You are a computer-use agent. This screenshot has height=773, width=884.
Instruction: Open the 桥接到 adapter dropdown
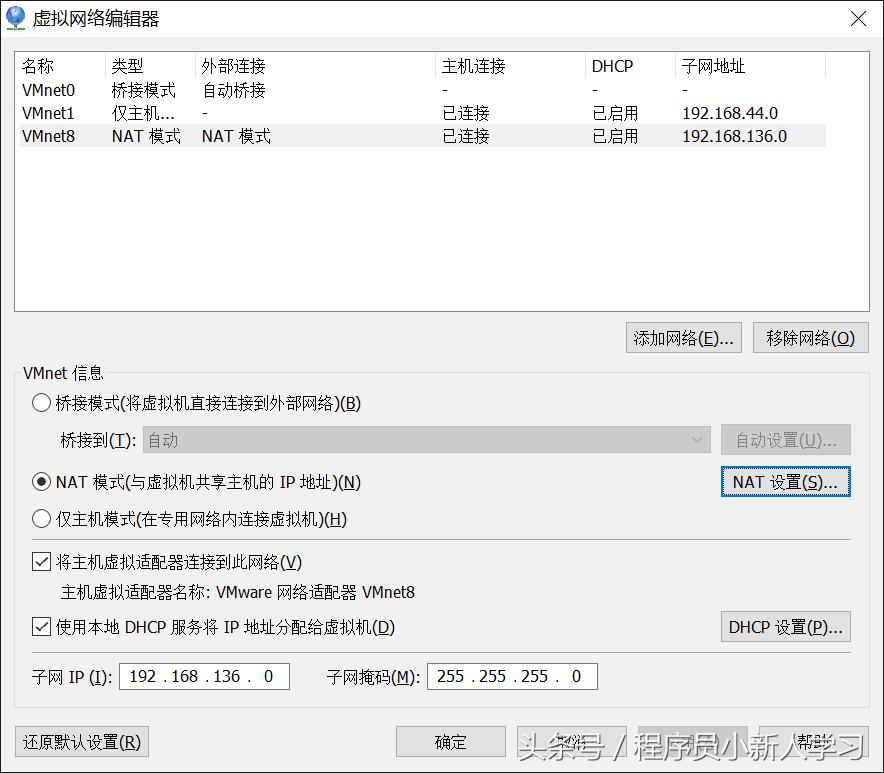click(699, 439)
